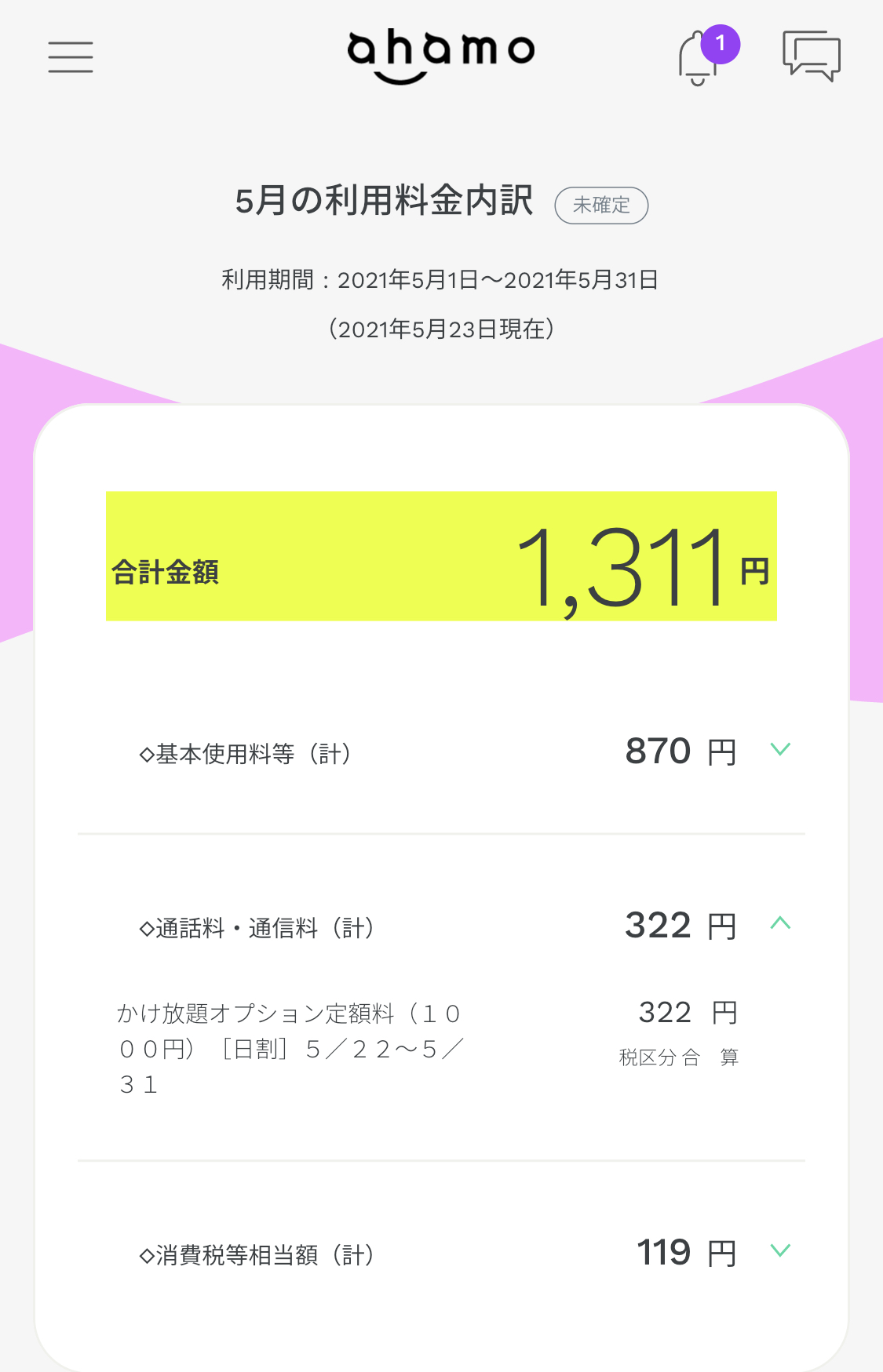Viewport: 883px width, 1372px height.
Task: Click the 5月の利用料金内訳 heading
Action: pos(384,201)
